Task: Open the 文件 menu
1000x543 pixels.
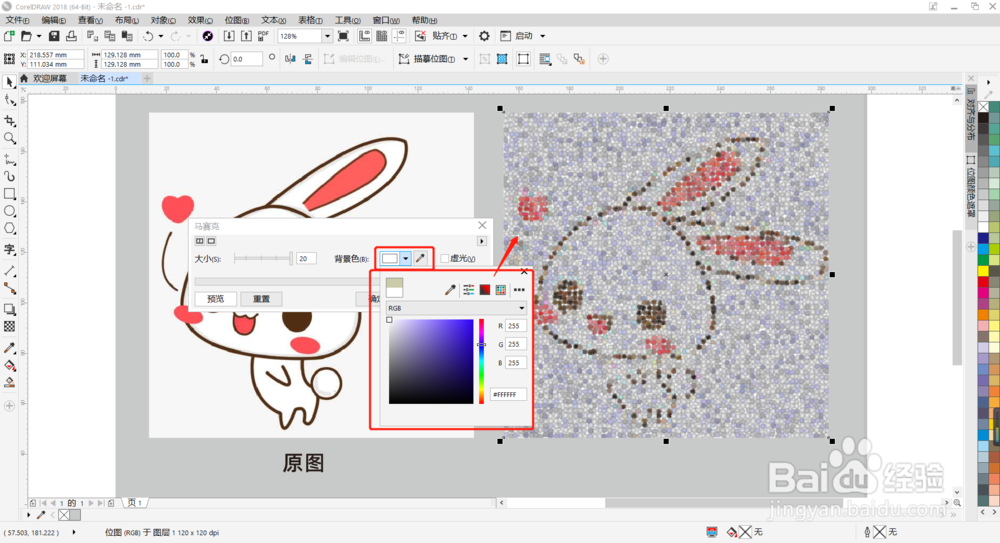Action: (x=17, y=20)
